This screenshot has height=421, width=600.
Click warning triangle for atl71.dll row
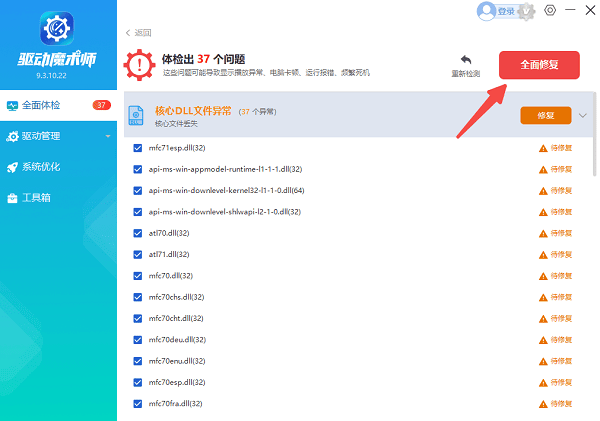pyautogui.click(x=543, y=255)
